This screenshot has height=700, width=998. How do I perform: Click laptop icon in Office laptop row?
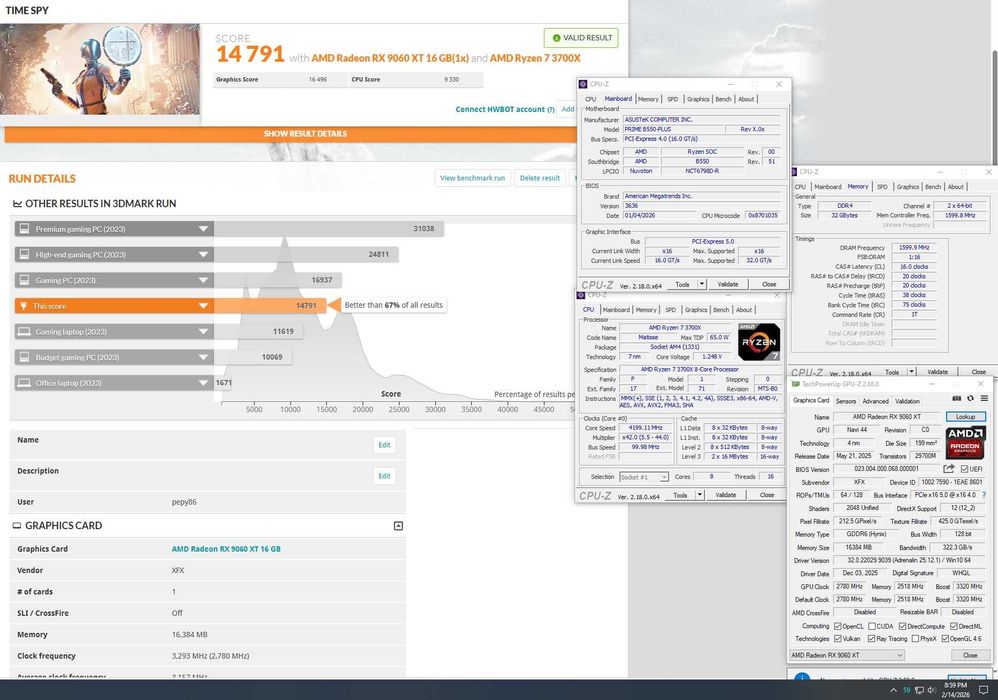[24, 383]
